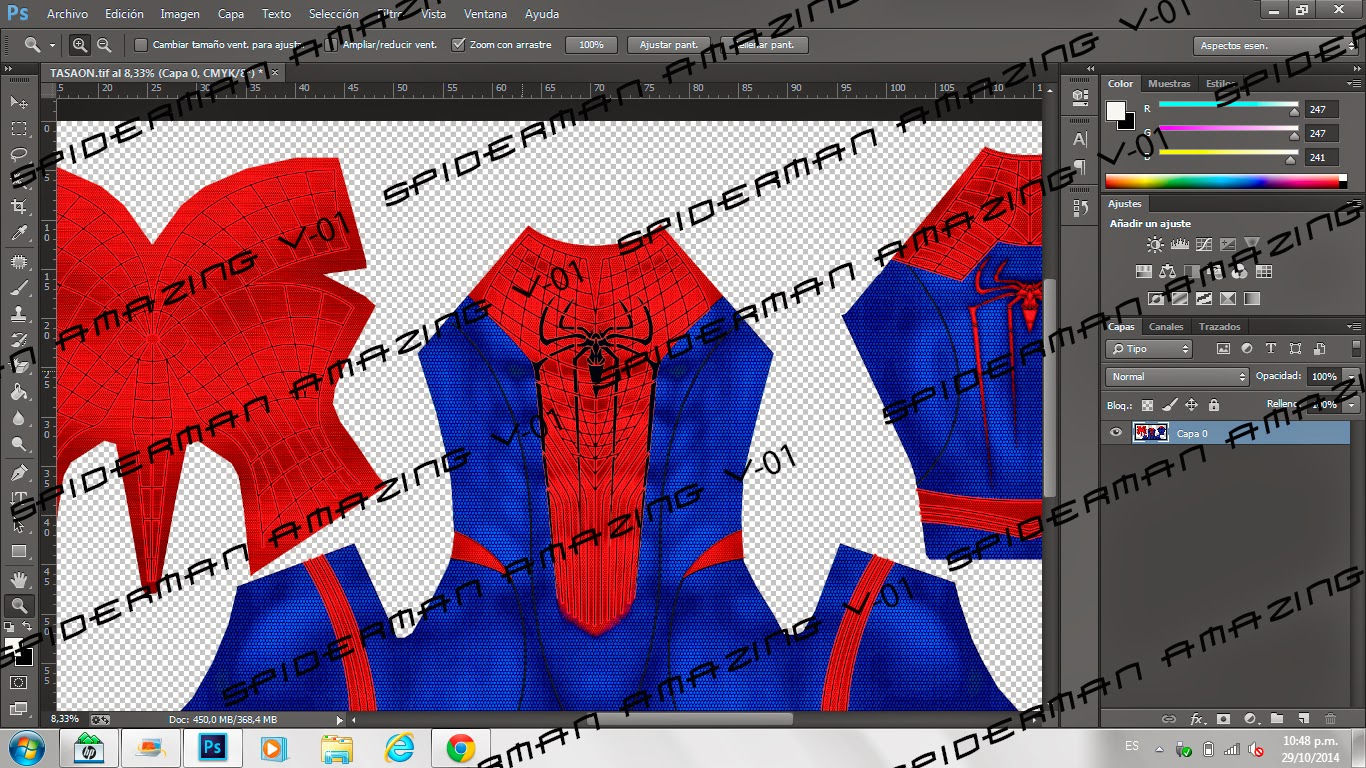The height and width of the screenshot is (768, 1366).
Task: Link layers with the chain icon
Action: click(1169, 719)
